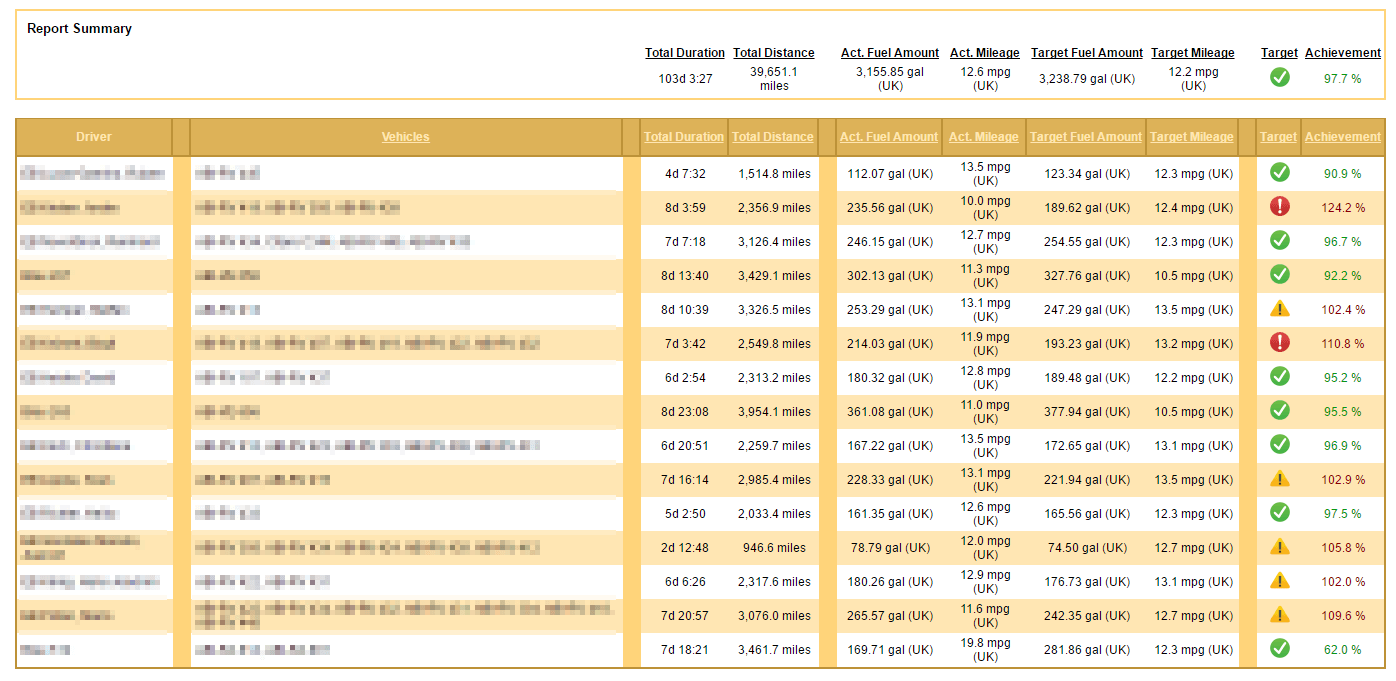This screenshot has width=1396, height=681.
Task: Click summary achievement 97.7 %
Action: pos(1343,79)
